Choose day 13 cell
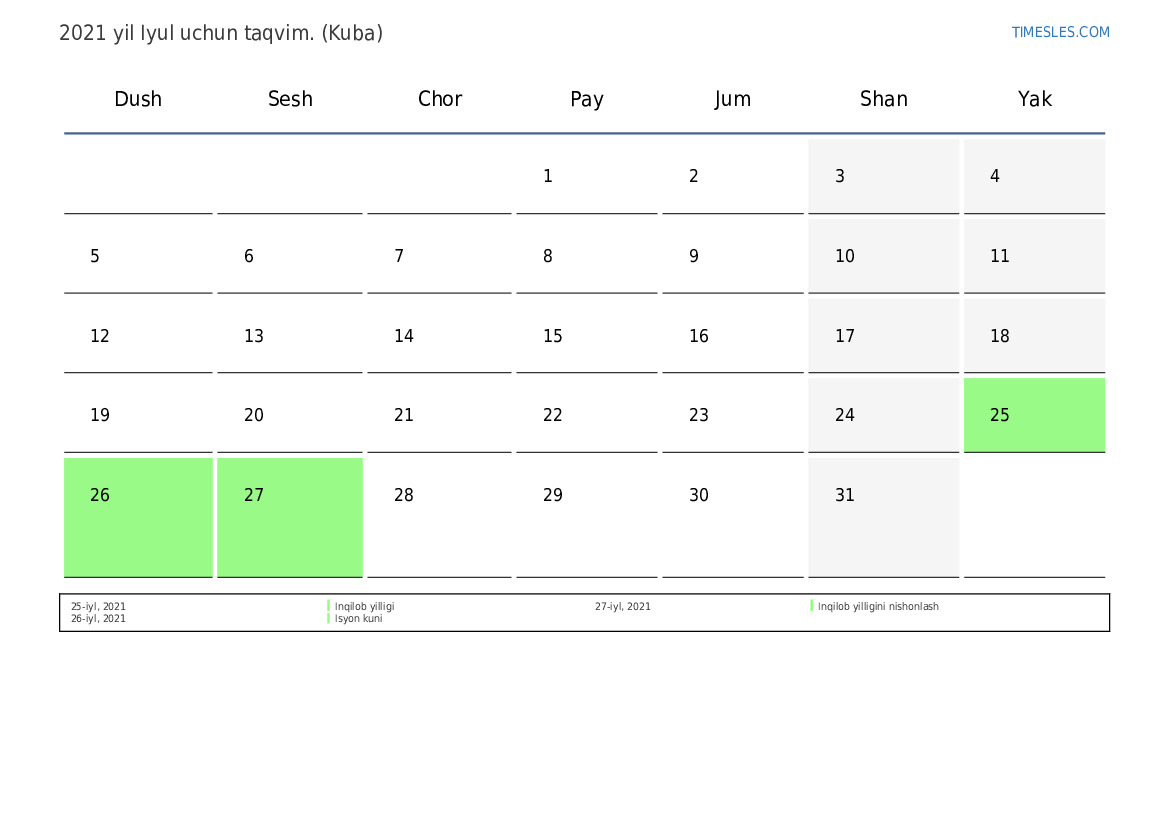Screen dimensions: 1169x827 (290, 336)
